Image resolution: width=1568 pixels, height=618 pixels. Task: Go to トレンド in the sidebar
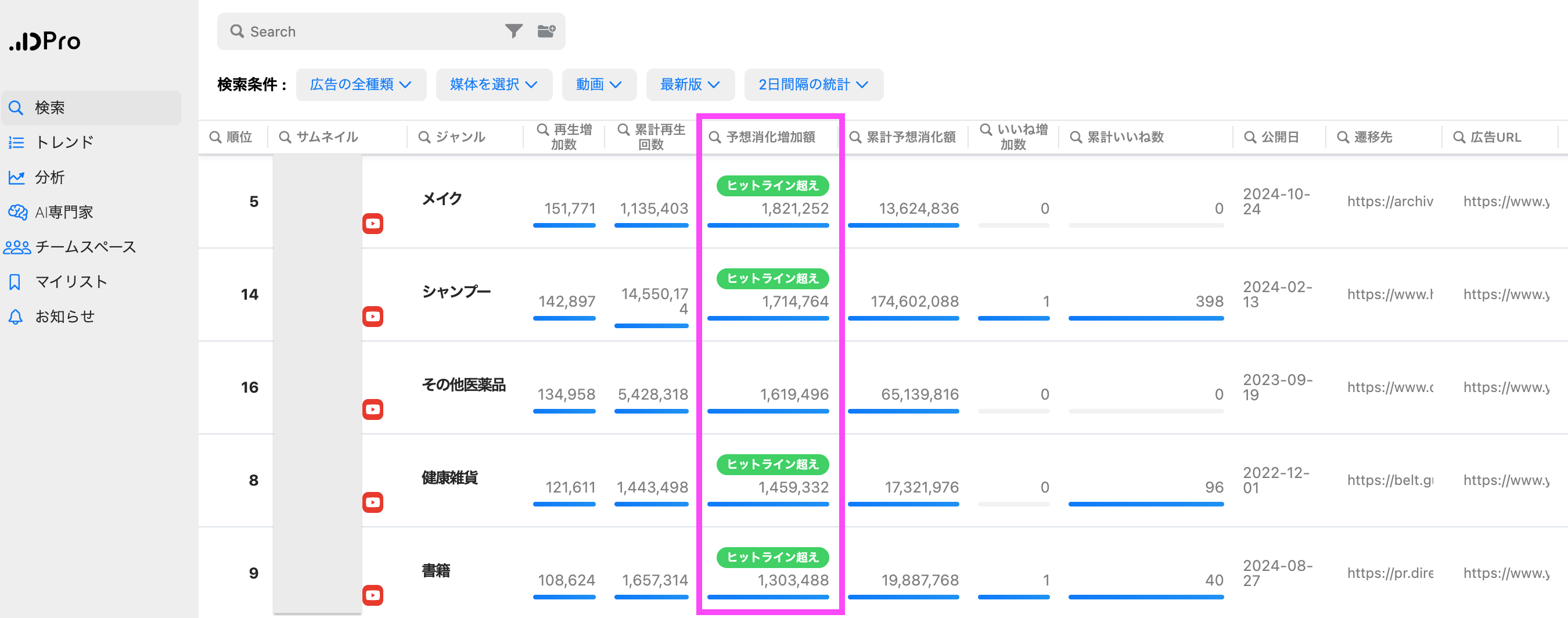[x=64, y=142]
